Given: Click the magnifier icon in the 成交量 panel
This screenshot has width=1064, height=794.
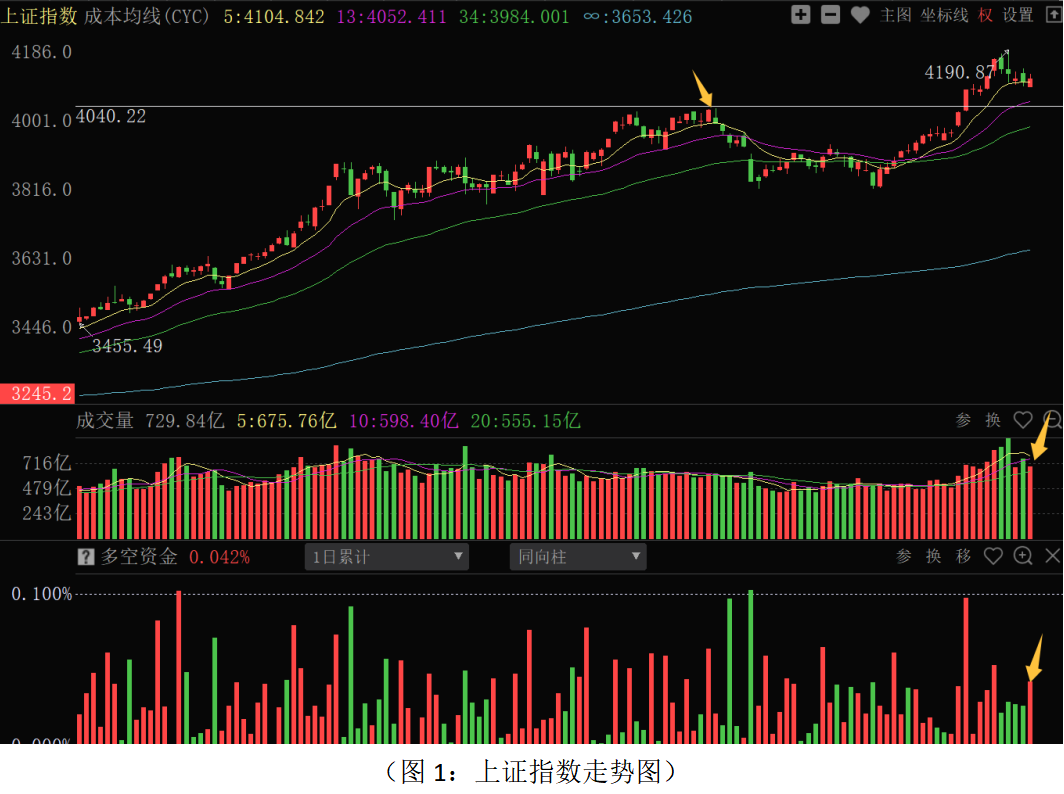Looking at the screenshot, I should (1052, 420).
